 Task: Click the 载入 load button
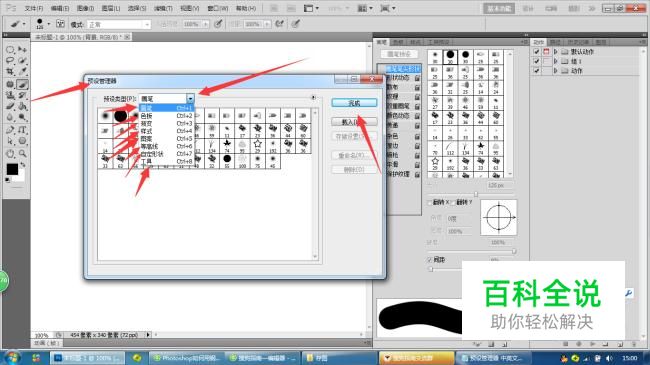[354, 122]
